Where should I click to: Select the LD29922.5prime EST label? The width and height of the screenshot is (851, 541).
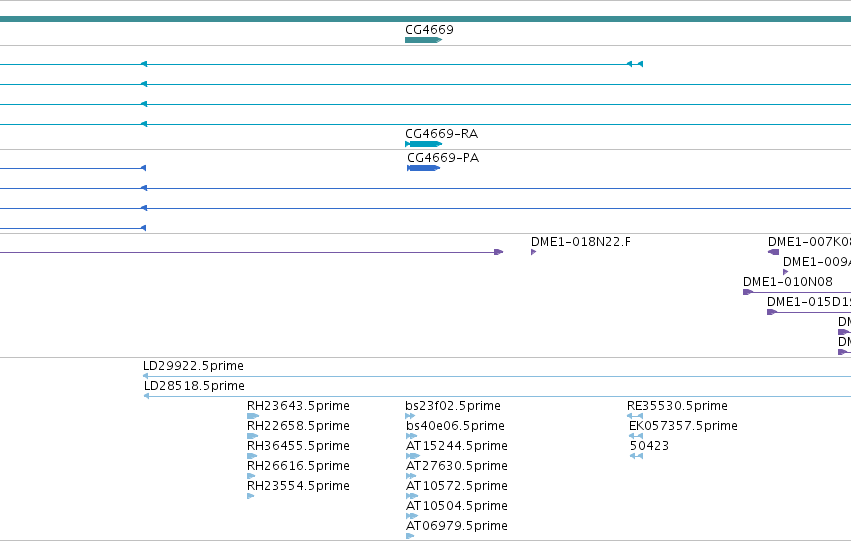[193, 366]
